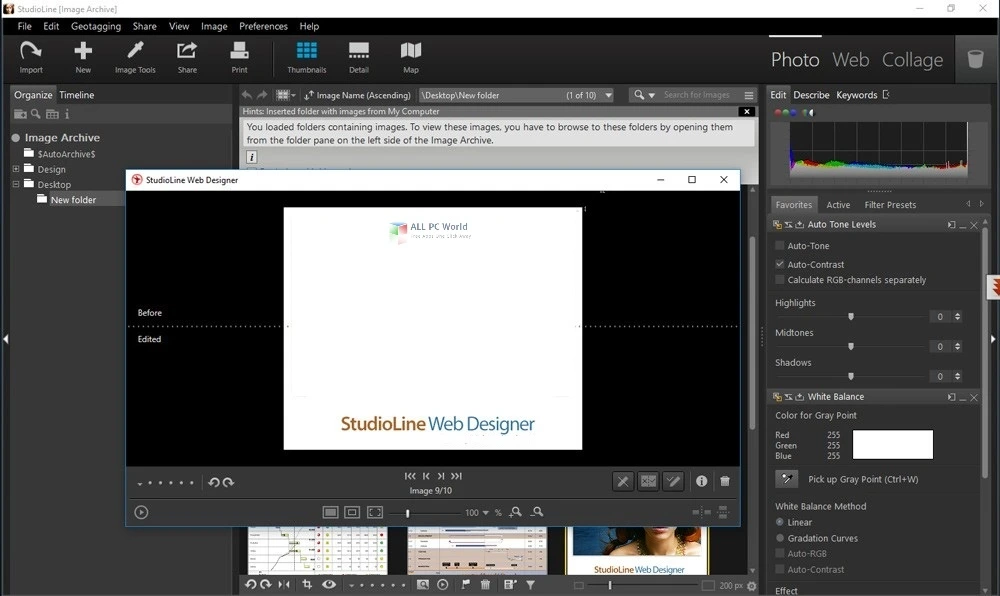This screenshot has width=1000, height=596.
Task: Adjust the viewer zoom slider handle
Action: point(407,512)
